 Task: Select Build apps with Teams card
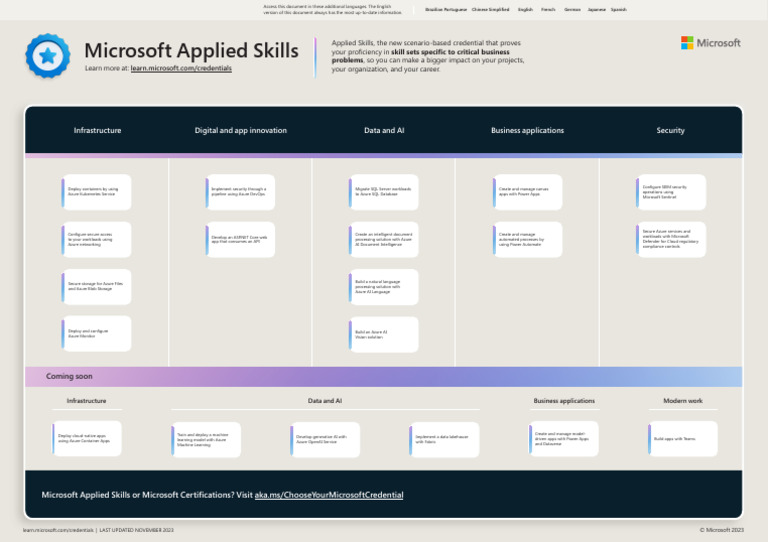(683, 439)
